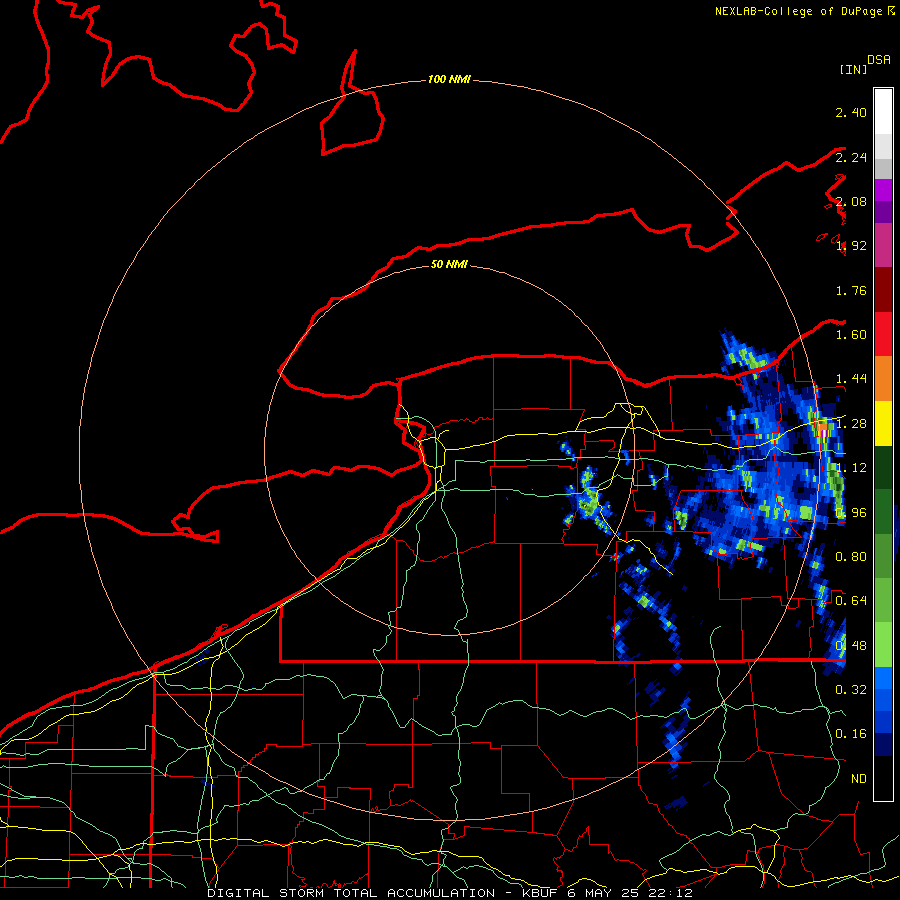Click the 1.60 legend value

pyautogui.click(x=851, y=335)
